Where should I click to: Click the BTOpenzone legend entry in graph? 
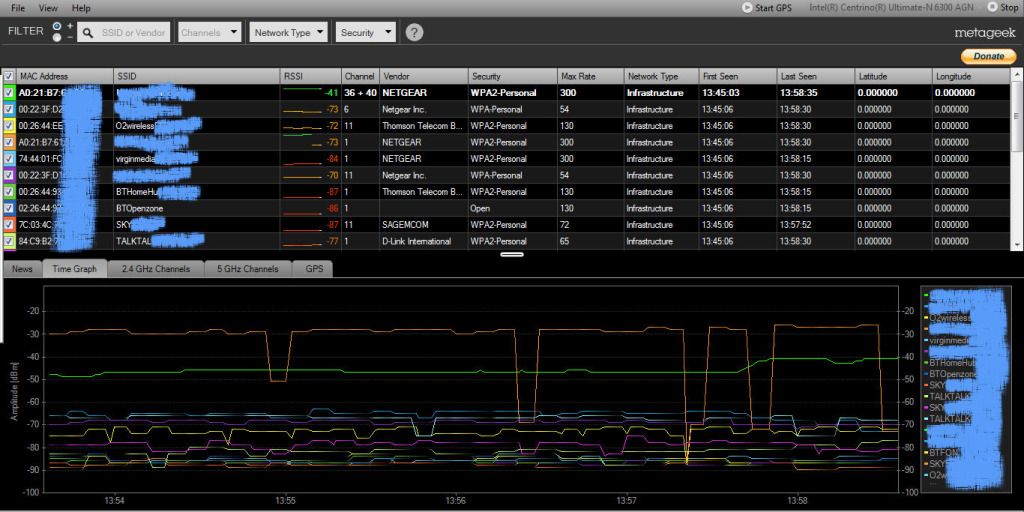tap(951, 374)
